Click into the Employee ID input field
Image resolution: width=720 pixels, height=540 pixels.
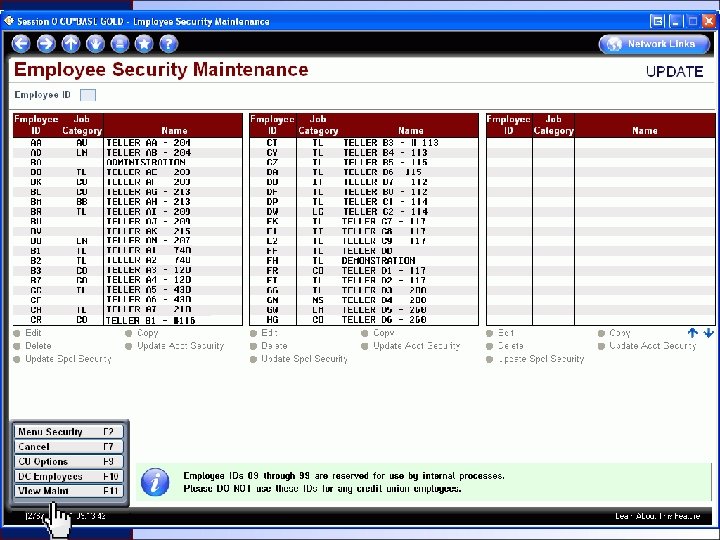[x=88, y=95]
